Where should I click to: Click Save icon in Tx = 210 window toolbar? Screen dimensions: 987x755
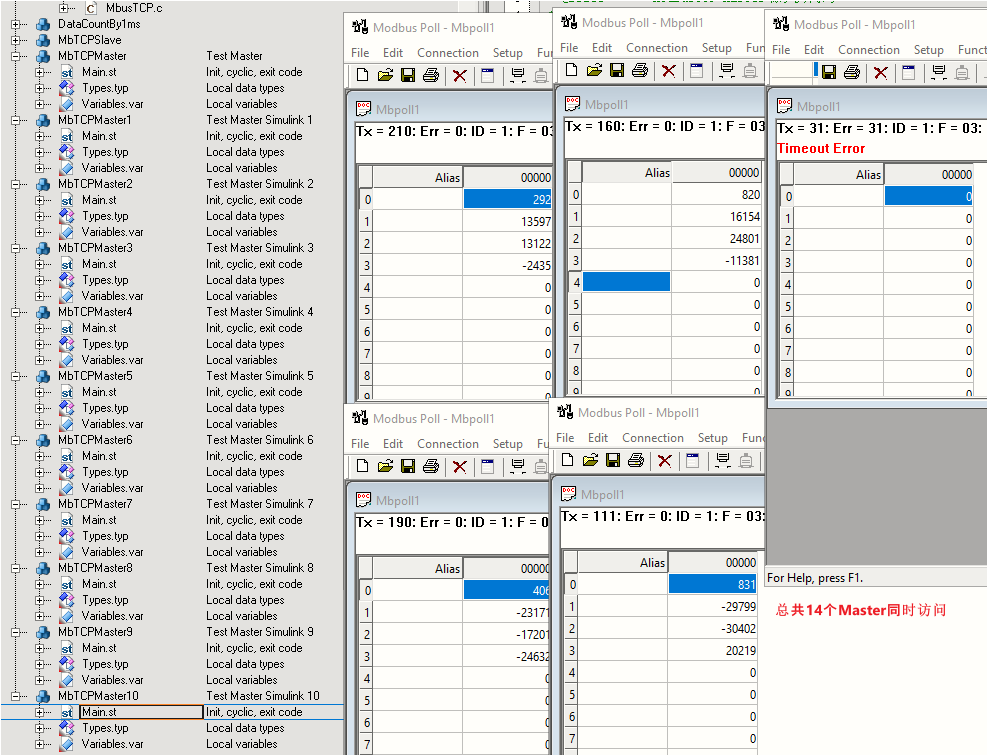[408, 76]
